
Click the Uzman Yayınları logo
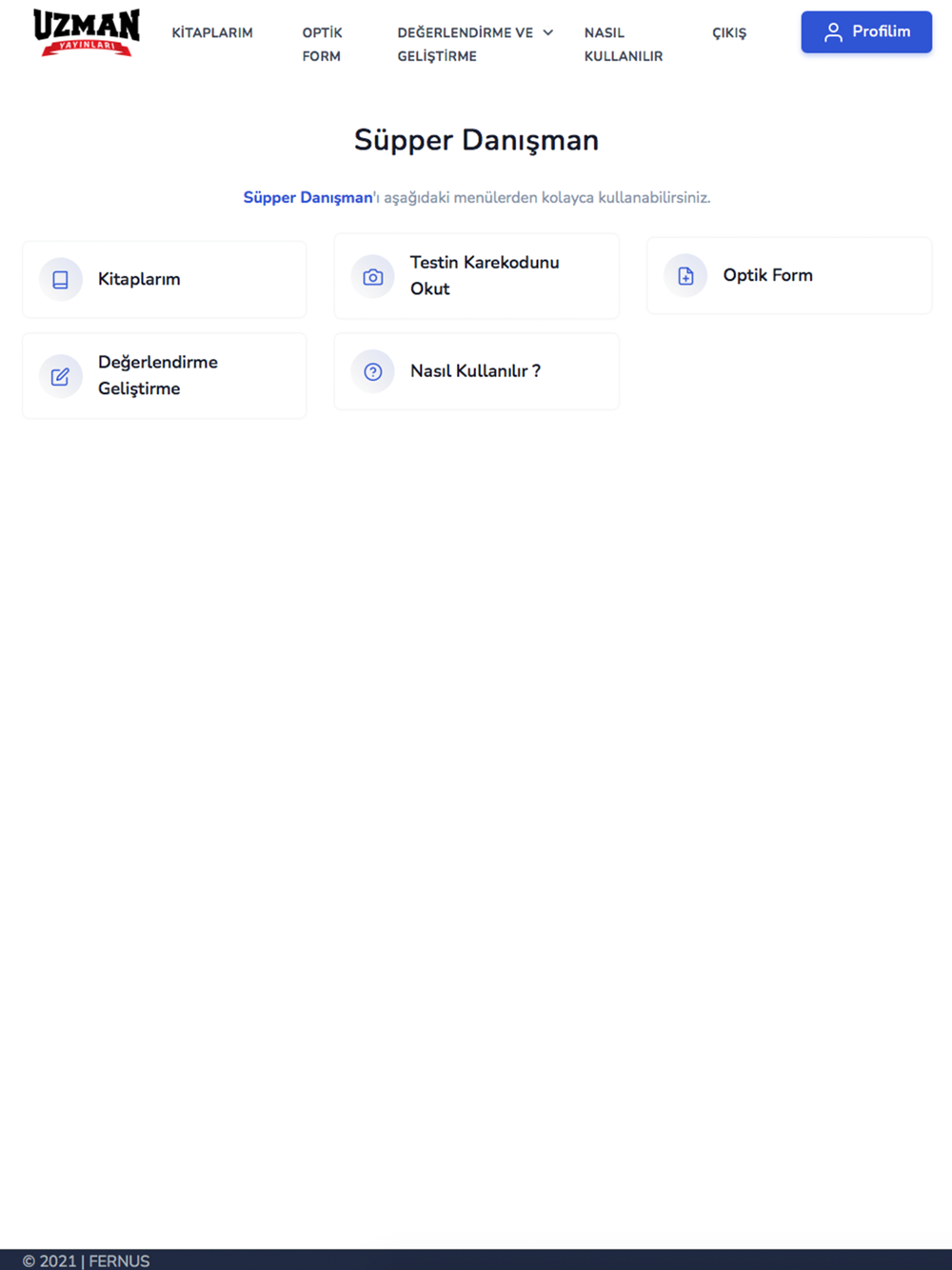coord(87,32)
